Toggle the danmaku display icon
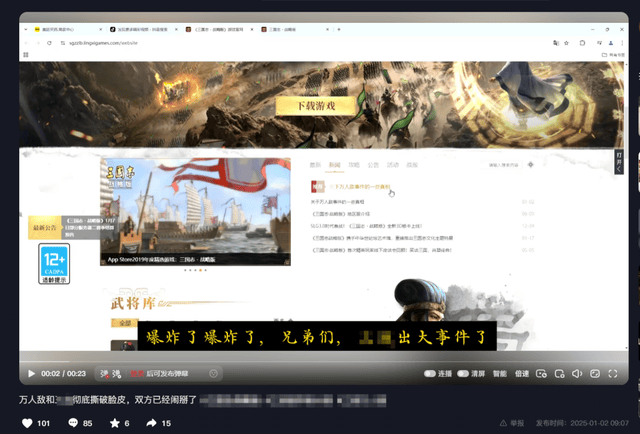This screenshot has width=640, height=434. click(104, 374)
